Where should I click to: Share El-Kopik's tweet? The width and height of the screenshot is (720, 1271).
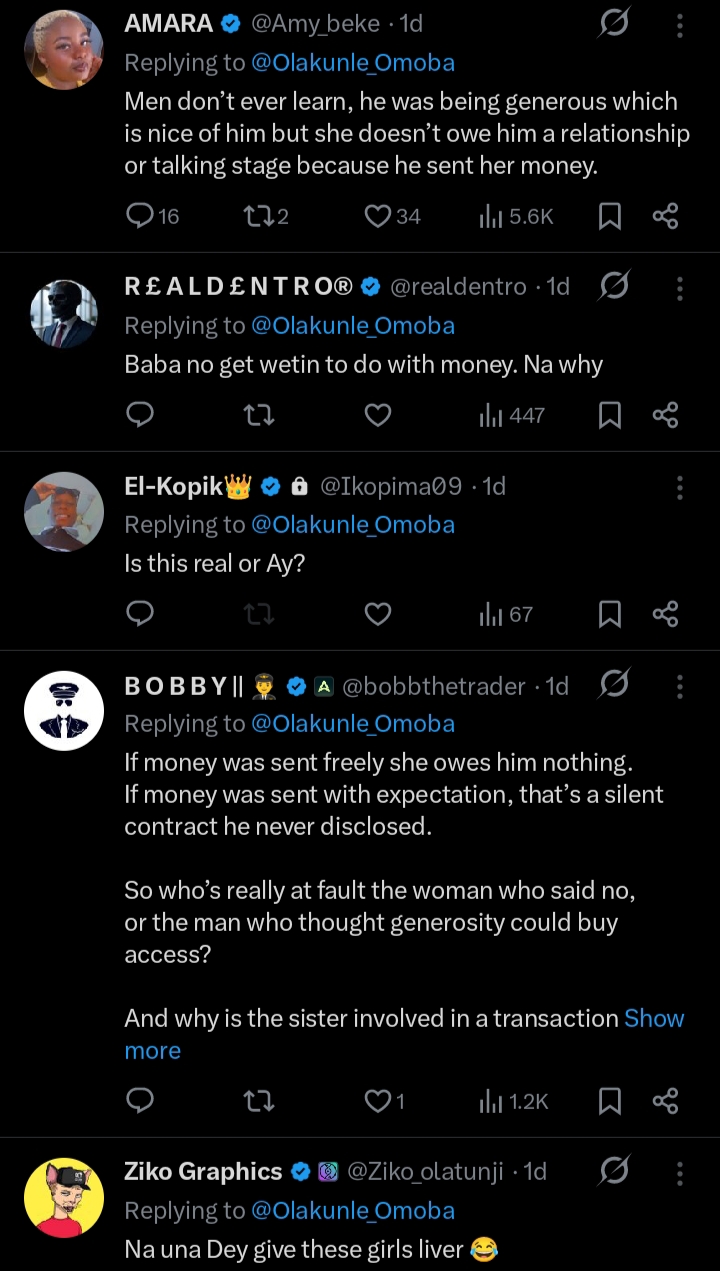coord(665,614)
